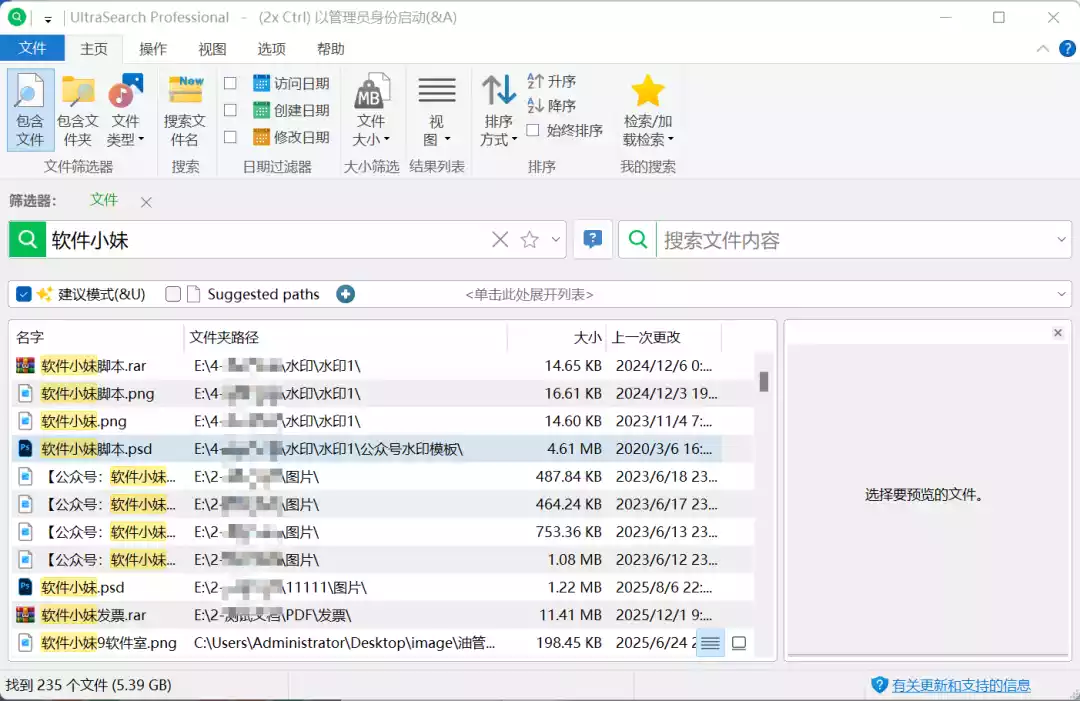Expand the path list dropdown arrow
This screenshot has height=701, width=1080.
coord(1061,294)
